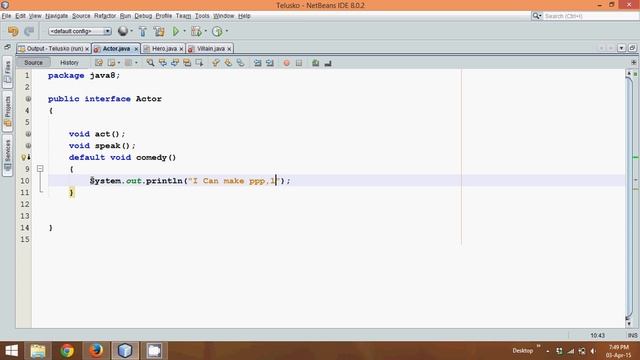Run the project with the green play icon

coord(176,31)
